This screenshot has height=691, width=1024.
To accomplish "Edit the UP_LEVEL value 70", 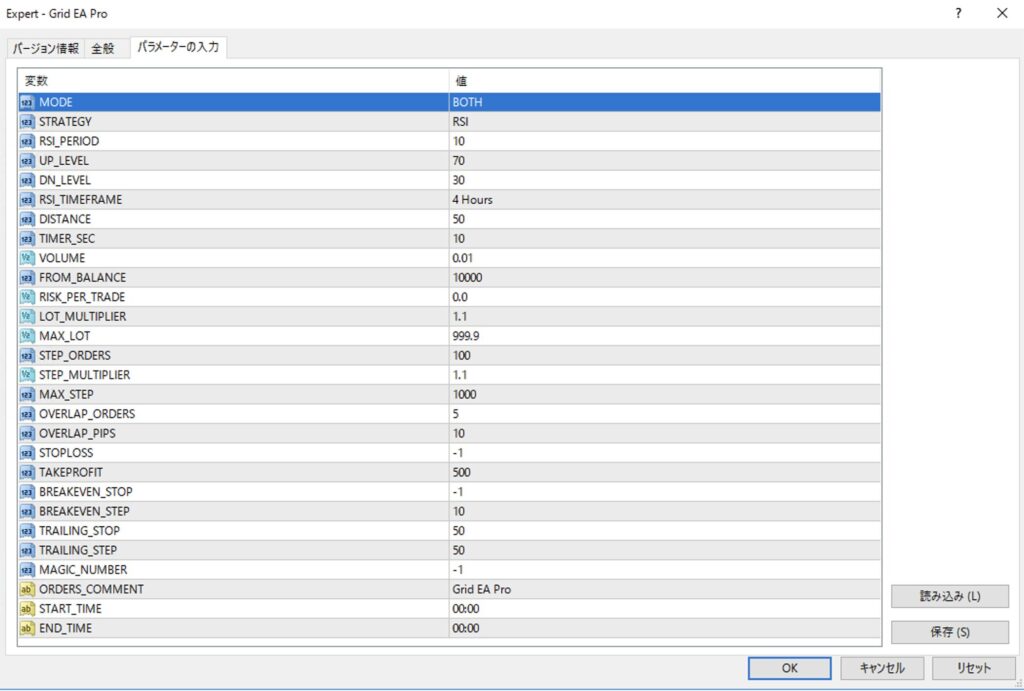I will (x=665, y=161).
